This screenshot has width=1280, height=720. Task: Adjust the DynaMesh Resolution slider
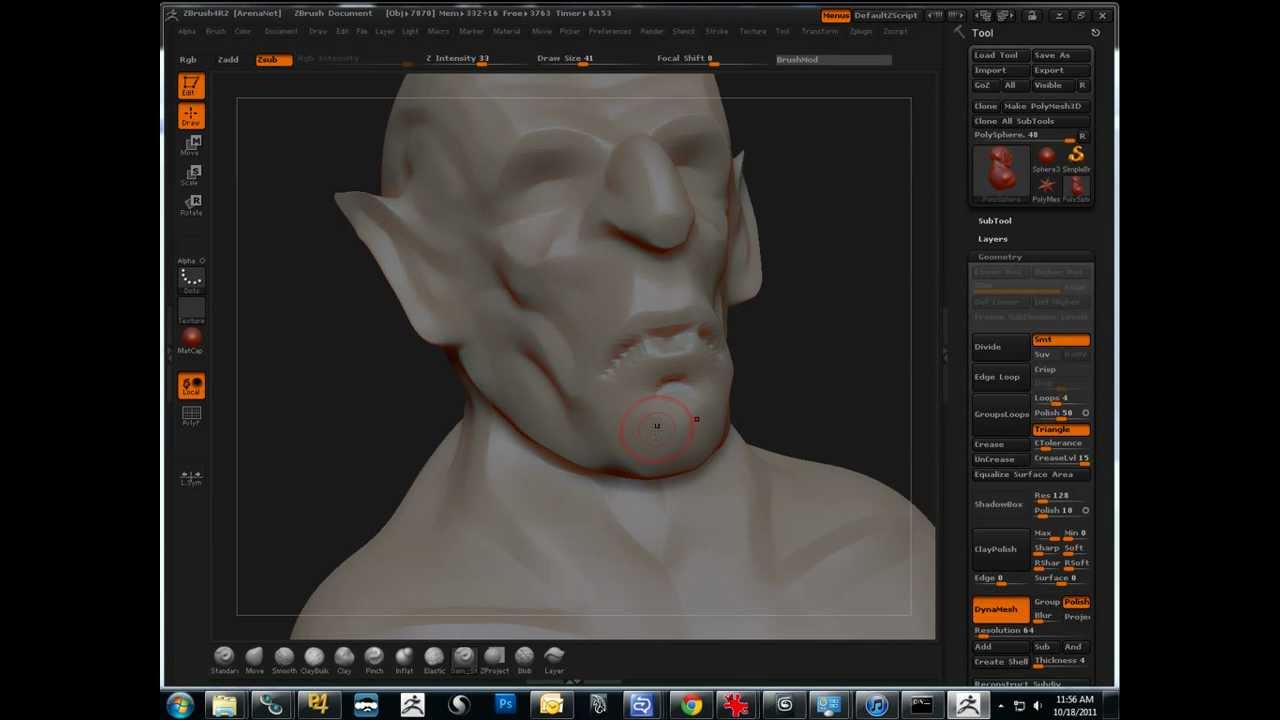tap(1031, 631)
